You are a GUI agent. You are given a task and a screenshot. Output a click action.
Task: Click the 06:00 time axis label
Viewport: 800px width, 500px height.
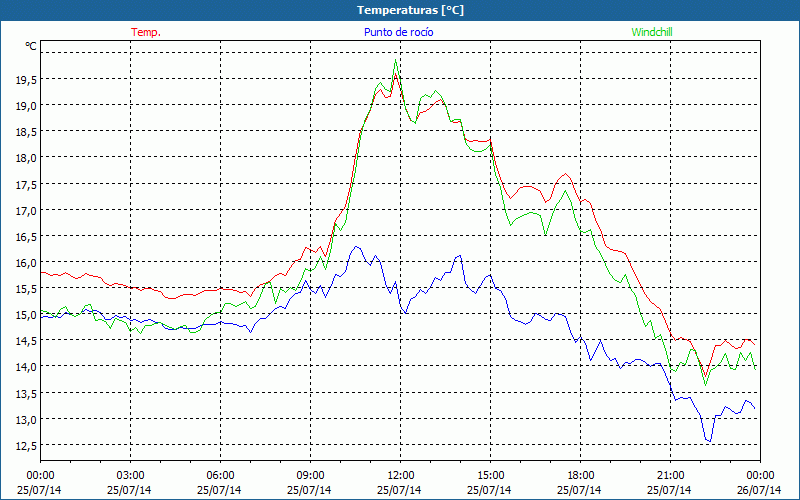pos(220,476)
